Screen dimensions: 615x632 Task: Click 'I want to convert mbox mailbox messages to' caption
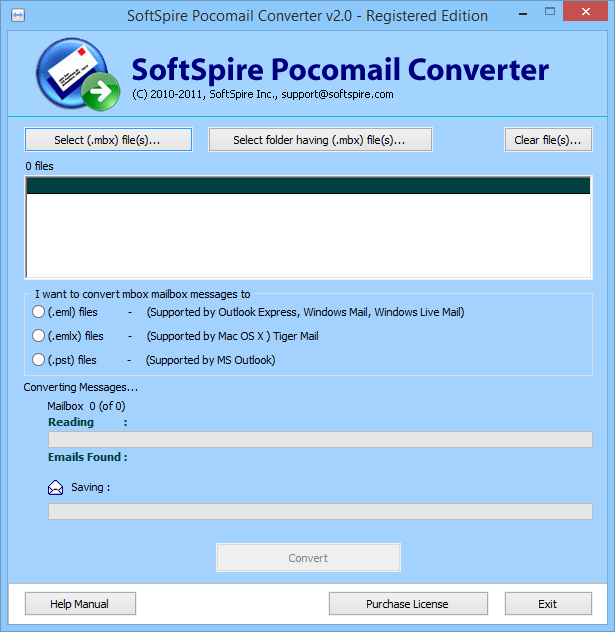[x=143, y=294]
